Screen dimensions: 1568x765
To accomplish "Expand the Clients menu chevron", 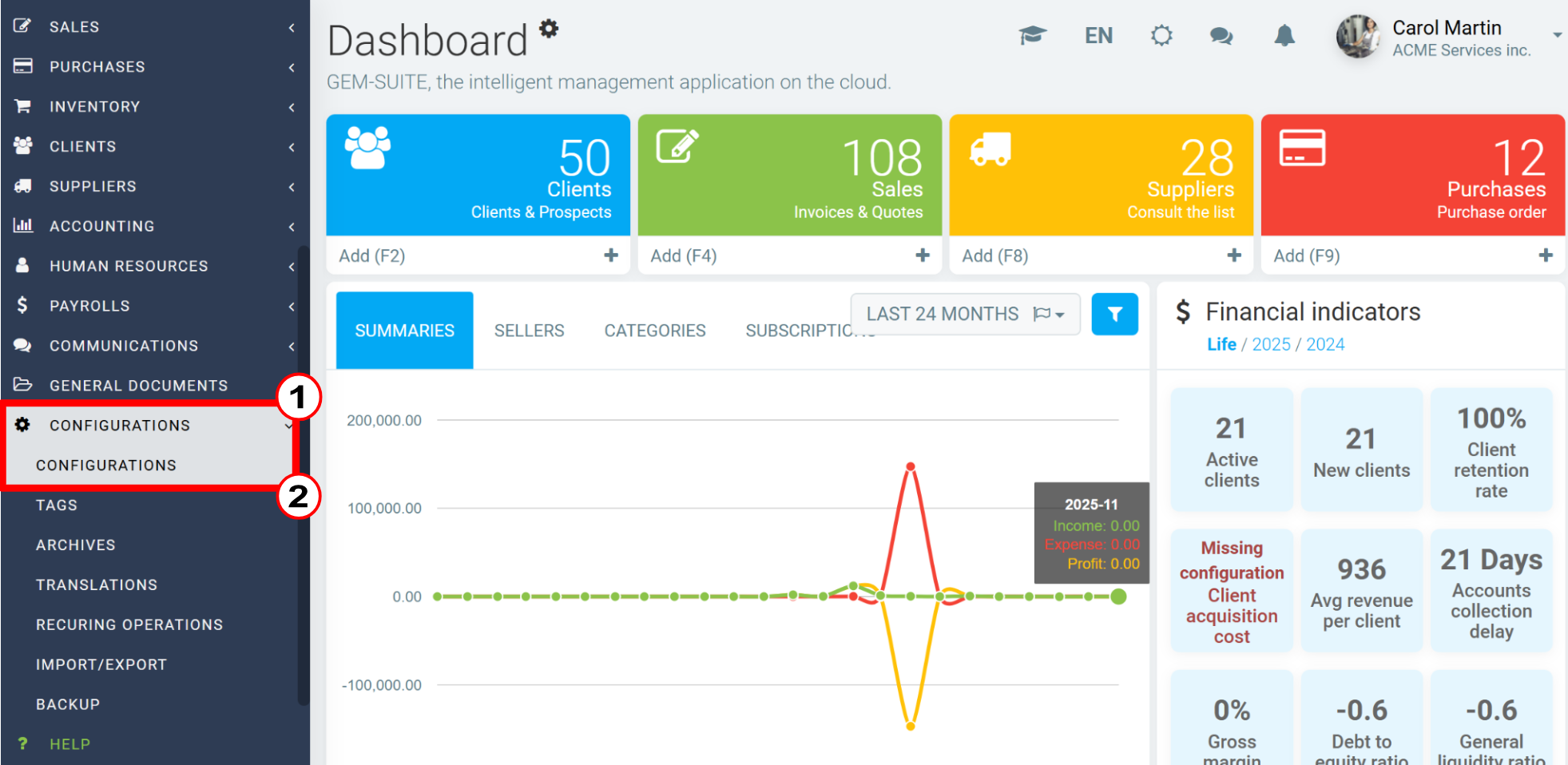I will point(292,147).
